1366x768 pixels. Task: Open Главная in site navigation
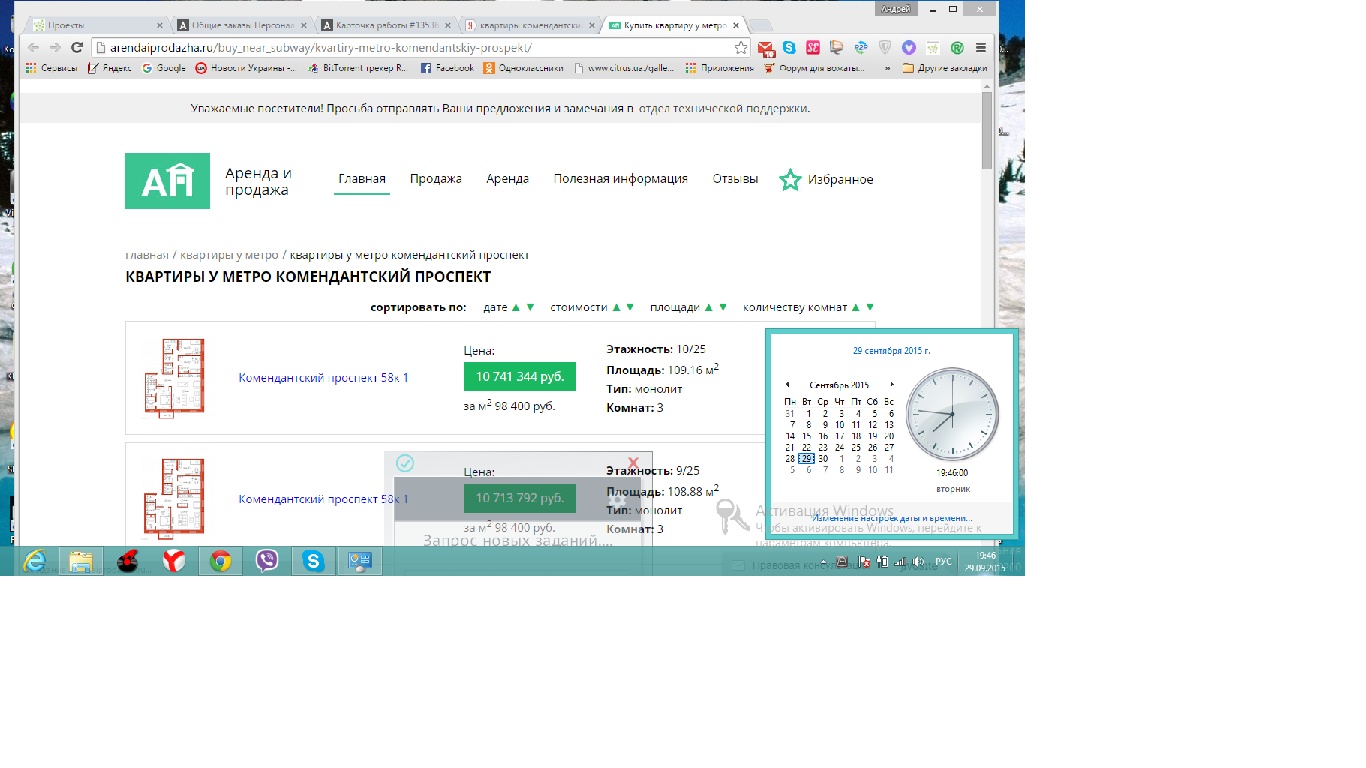(362, 179)
